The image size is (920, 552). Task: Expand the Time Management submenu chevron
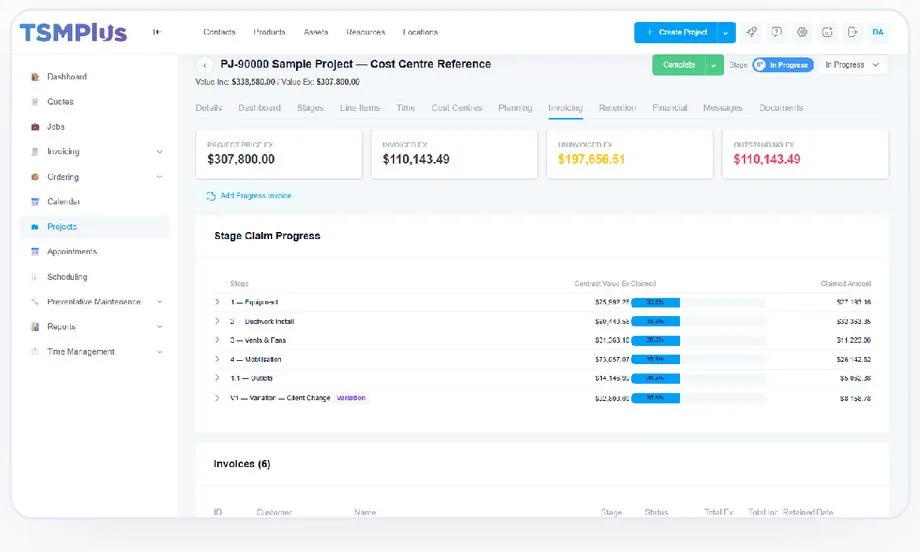coord(160,352)
